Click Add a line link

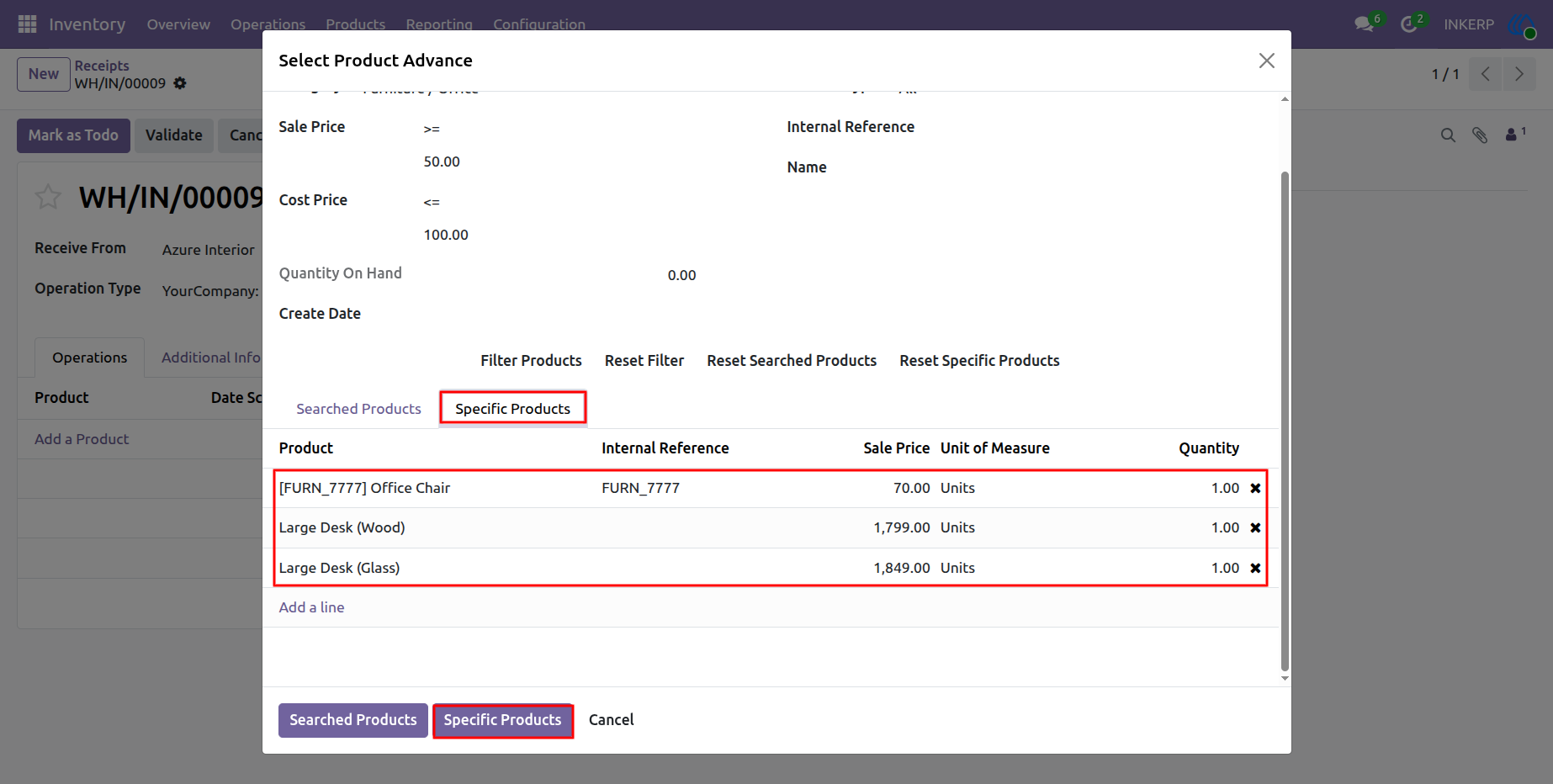311,607
